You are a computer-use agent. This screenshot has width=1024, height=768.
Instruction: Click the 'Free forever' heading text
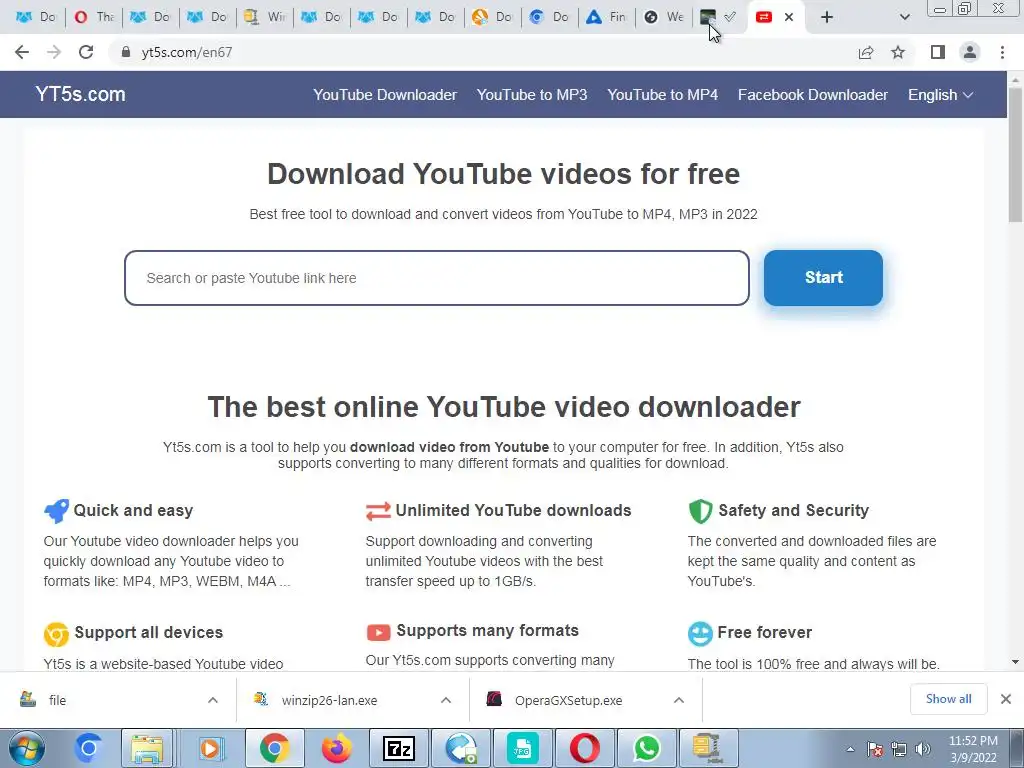click(x=765, y=632)
